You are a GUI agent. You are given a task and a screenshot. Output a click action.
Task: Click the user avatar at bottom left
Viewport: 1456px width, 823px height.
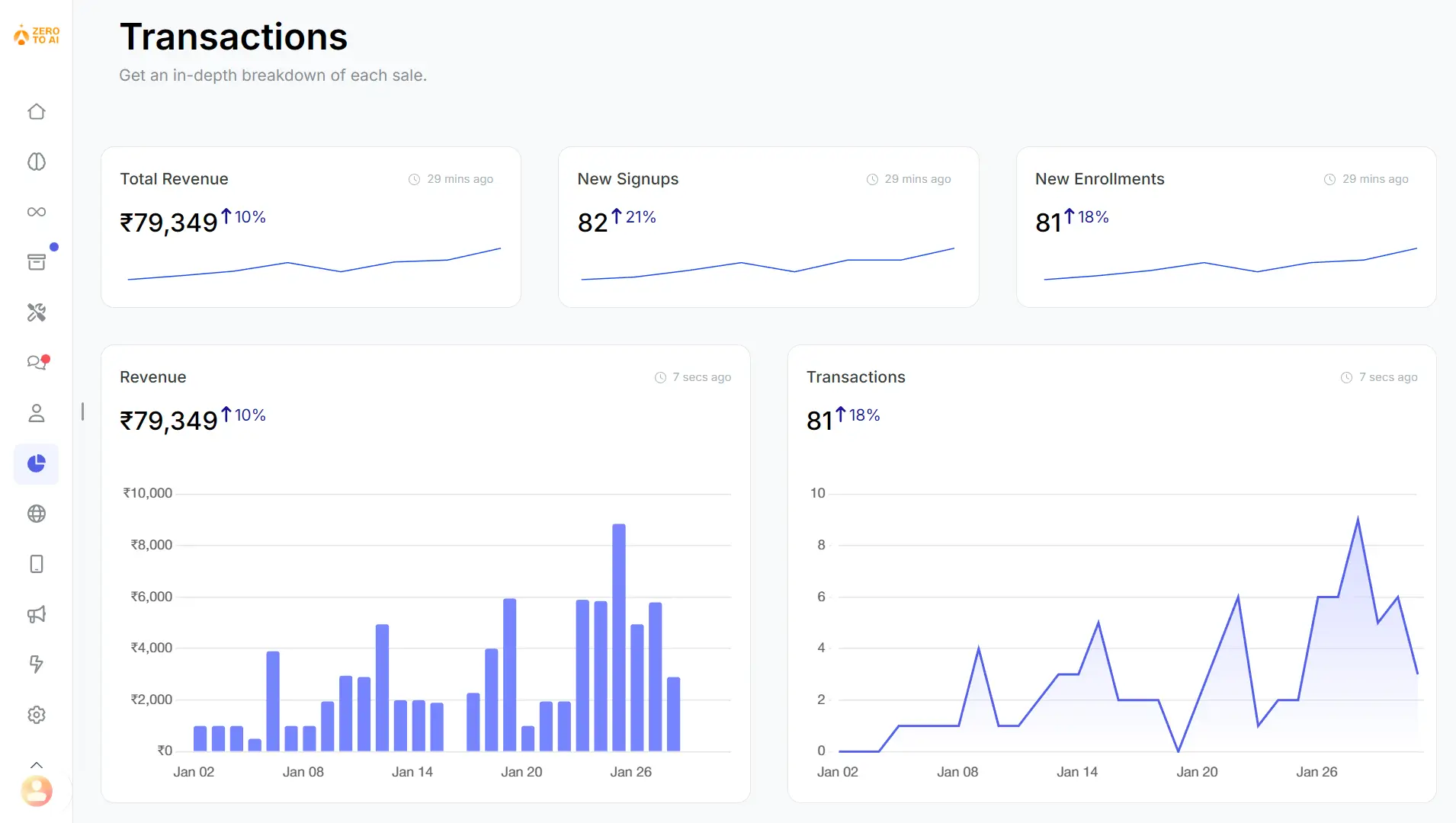[37, 791]
